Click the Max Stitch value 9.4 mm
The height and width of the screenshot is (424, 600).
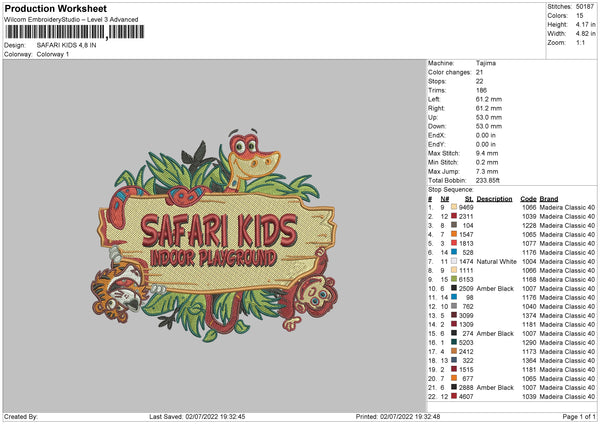point(487,153)
